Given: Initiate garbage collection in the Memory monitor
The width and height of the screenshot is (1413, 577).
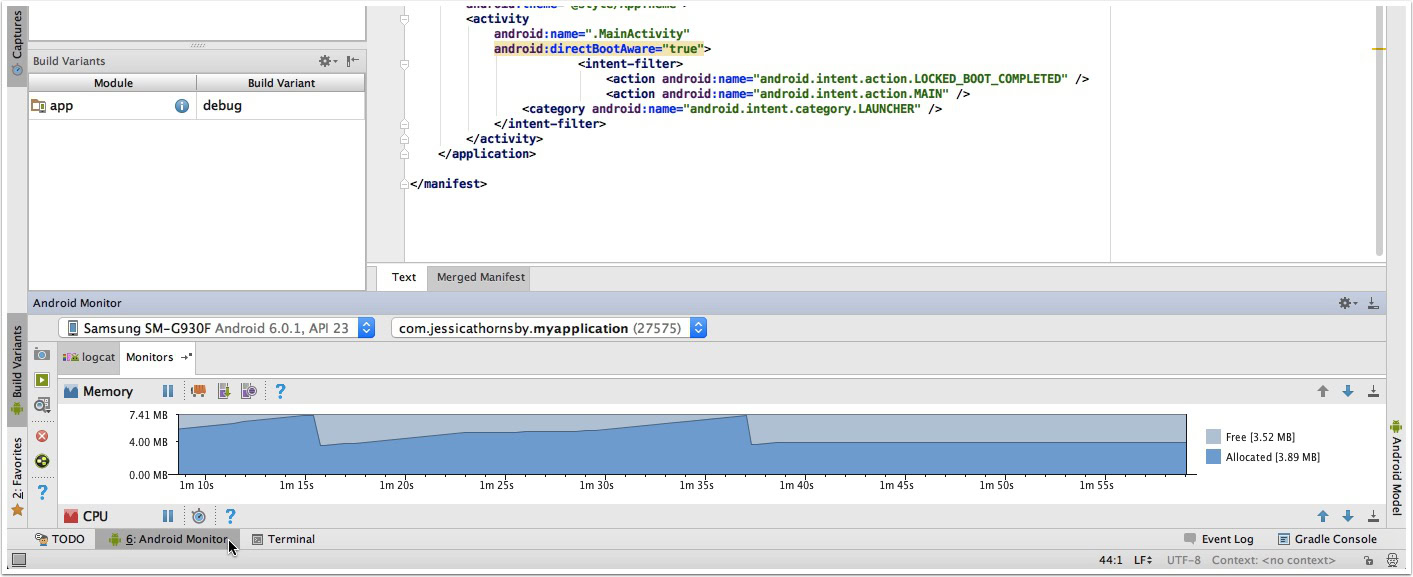Looking at the screenshot, I should click(198, 391).
